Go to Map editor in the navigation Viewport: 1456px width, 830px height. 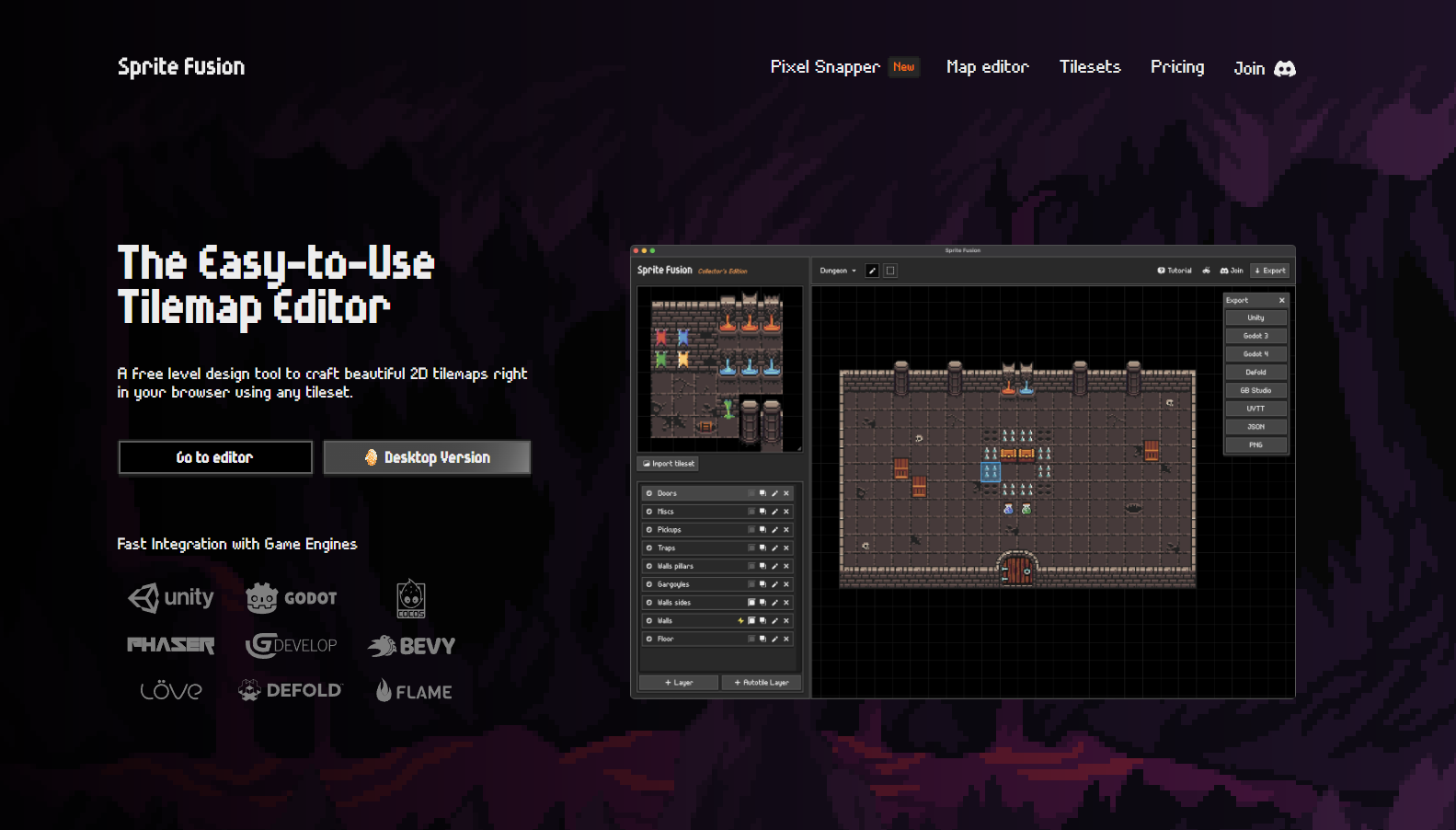click(988, 67)
